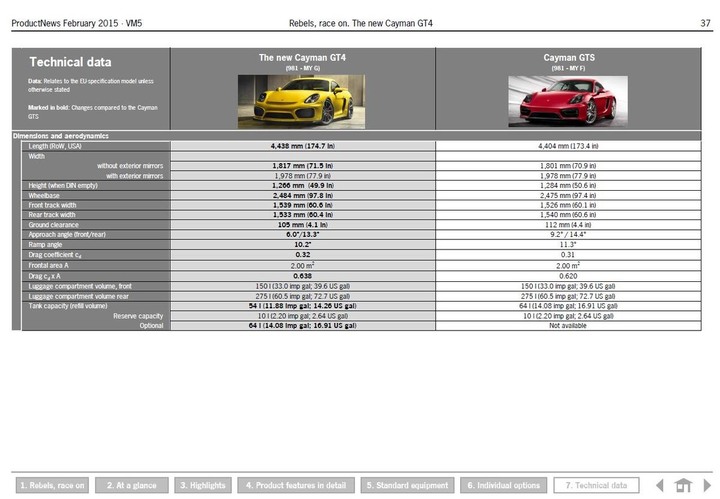Click the '4,404 mm (173.4 in)' cell
Screen dimensions: 720x499
(x=568, y=146)
